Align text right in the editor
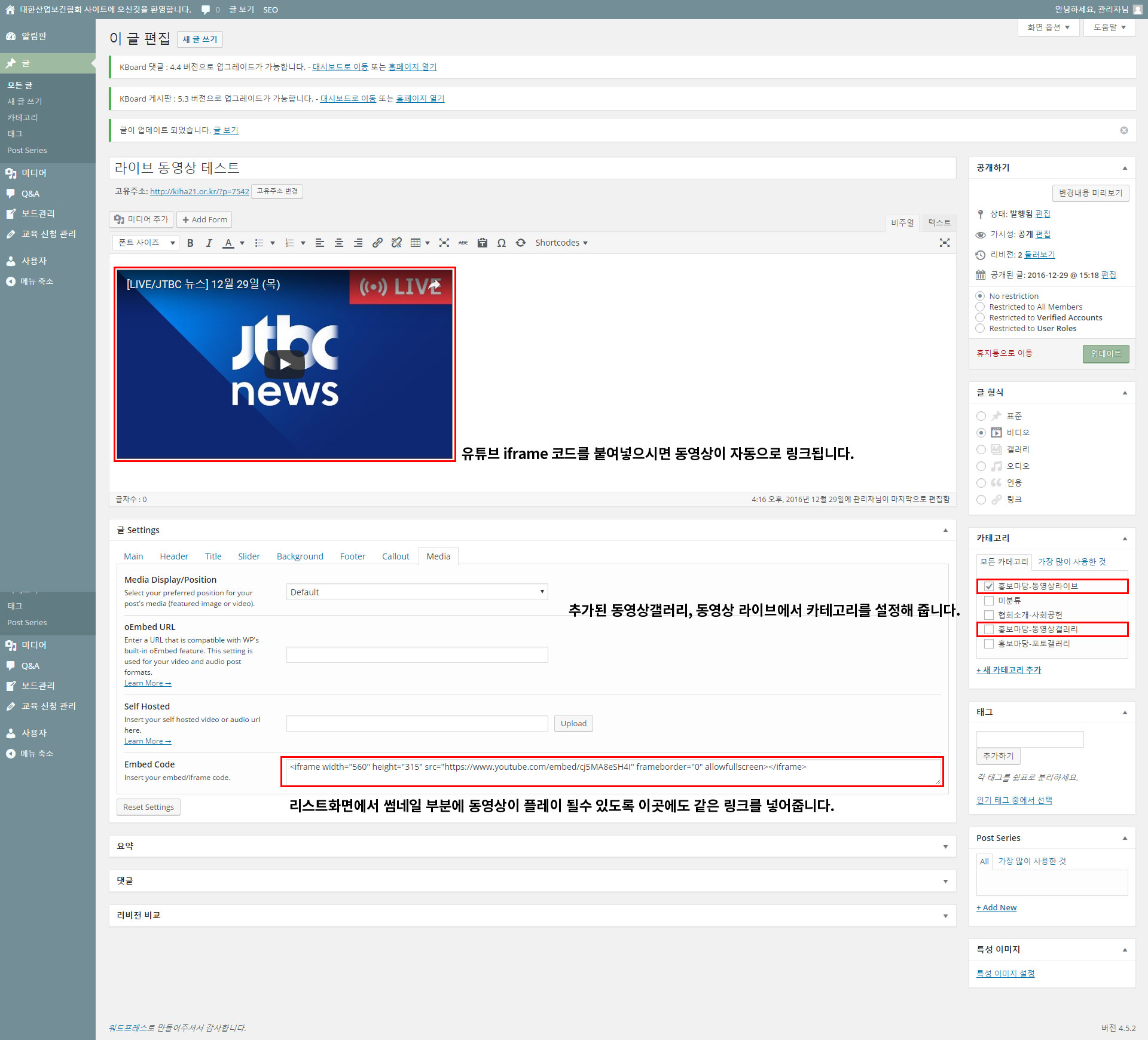Viewport: 1148px width, 1040px height. (358, 243)
